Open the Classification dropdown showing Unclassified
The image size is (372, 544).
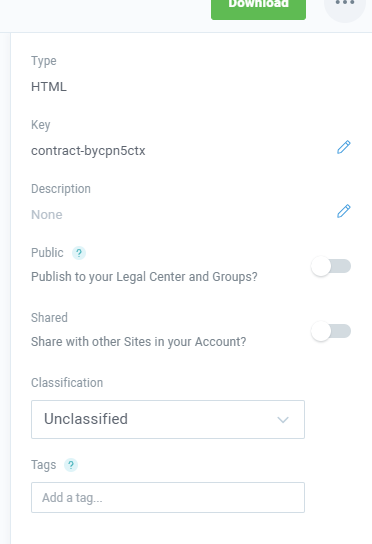coord(168,419)
